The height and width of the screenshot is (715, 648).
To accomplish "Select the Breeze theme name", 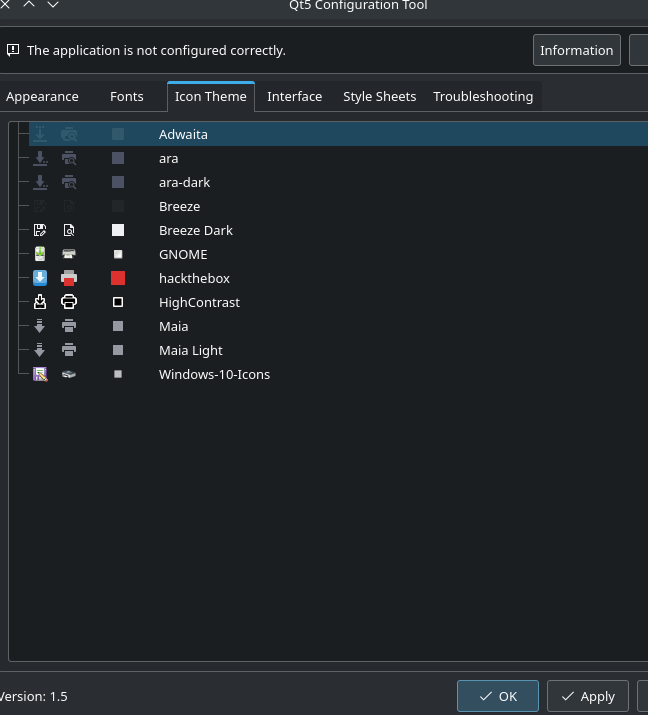I will (179, 207).
